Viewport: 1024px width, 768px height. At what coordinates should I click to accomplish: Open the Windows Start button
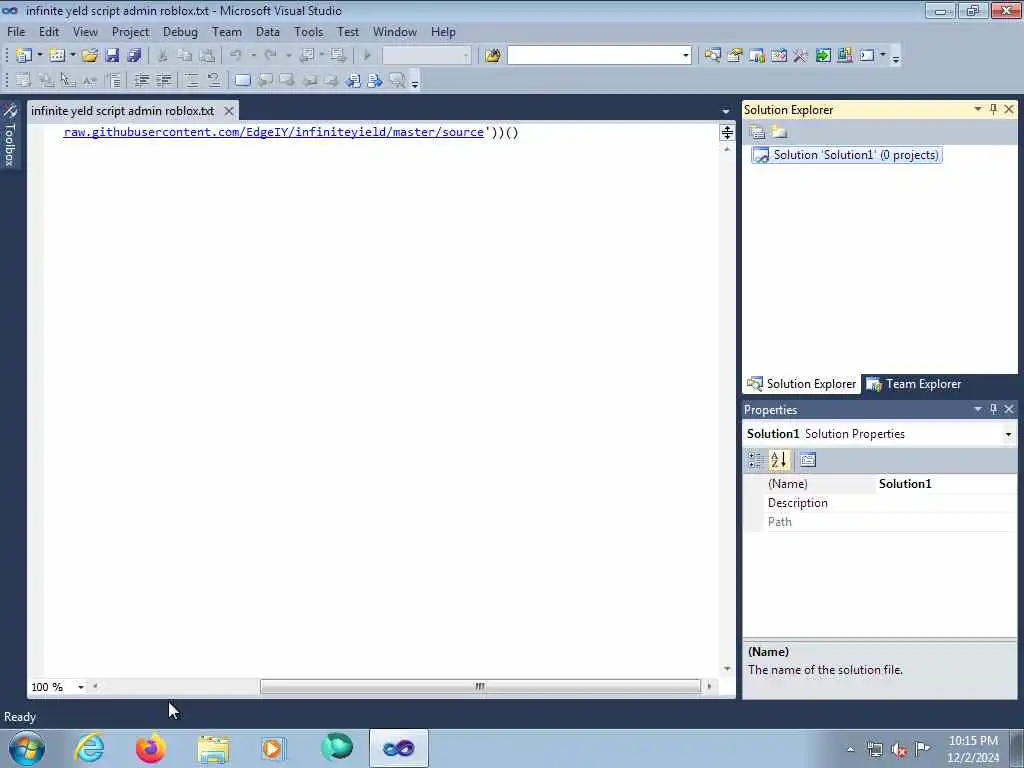(27, 748)
